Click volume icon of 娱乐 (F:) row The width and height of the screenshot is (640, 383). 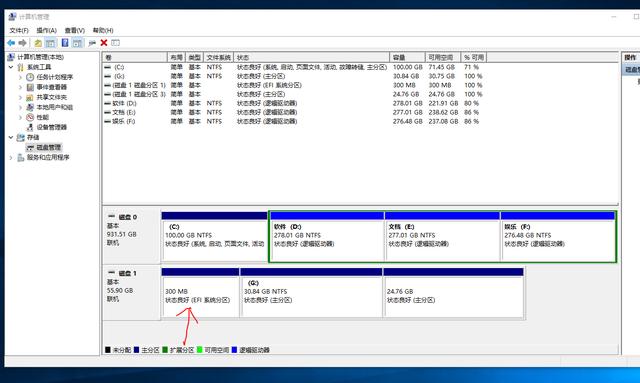(108, 121)
